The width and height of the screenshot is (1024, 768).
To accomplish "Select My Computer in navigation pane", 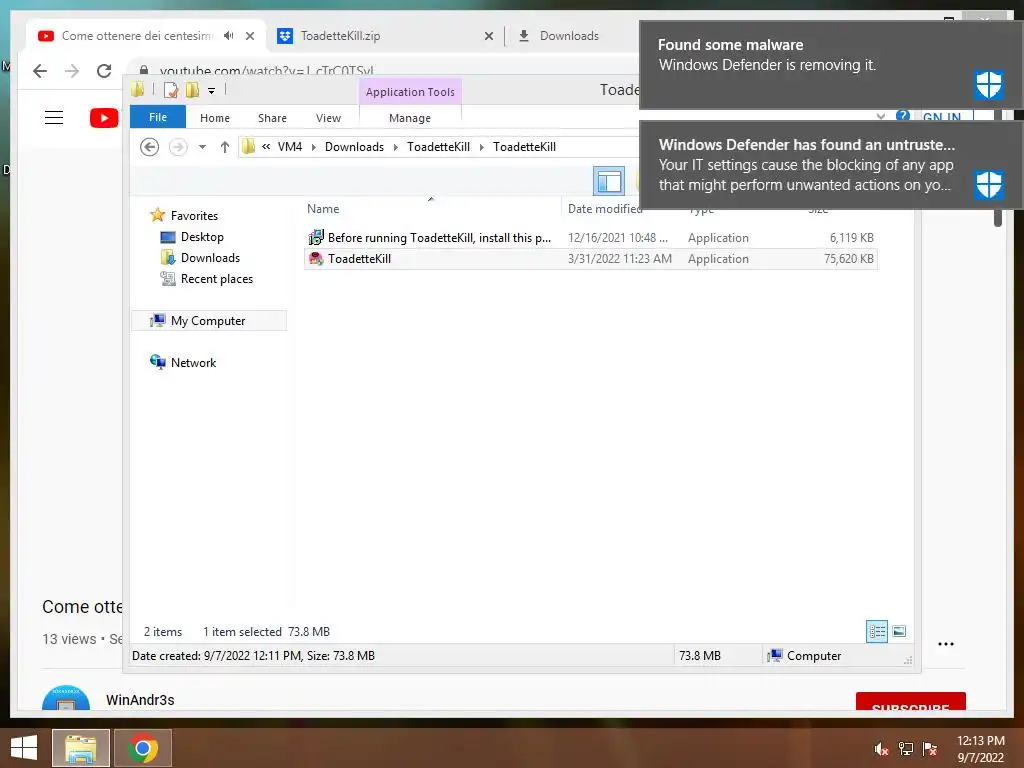I will (209, 321).
